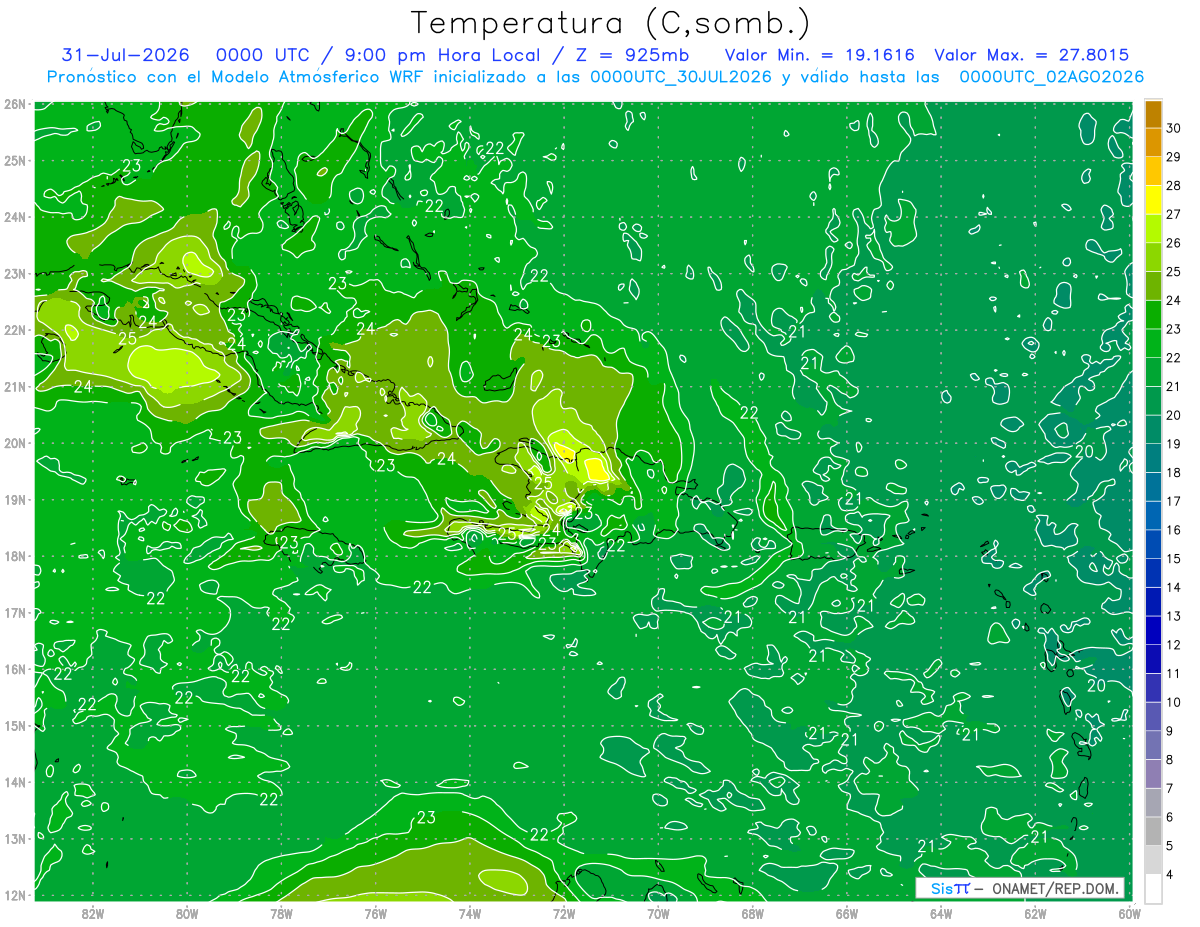
Task: Click the "Valor Max. = 27.8015" text
Action: tap(1033, 55)
